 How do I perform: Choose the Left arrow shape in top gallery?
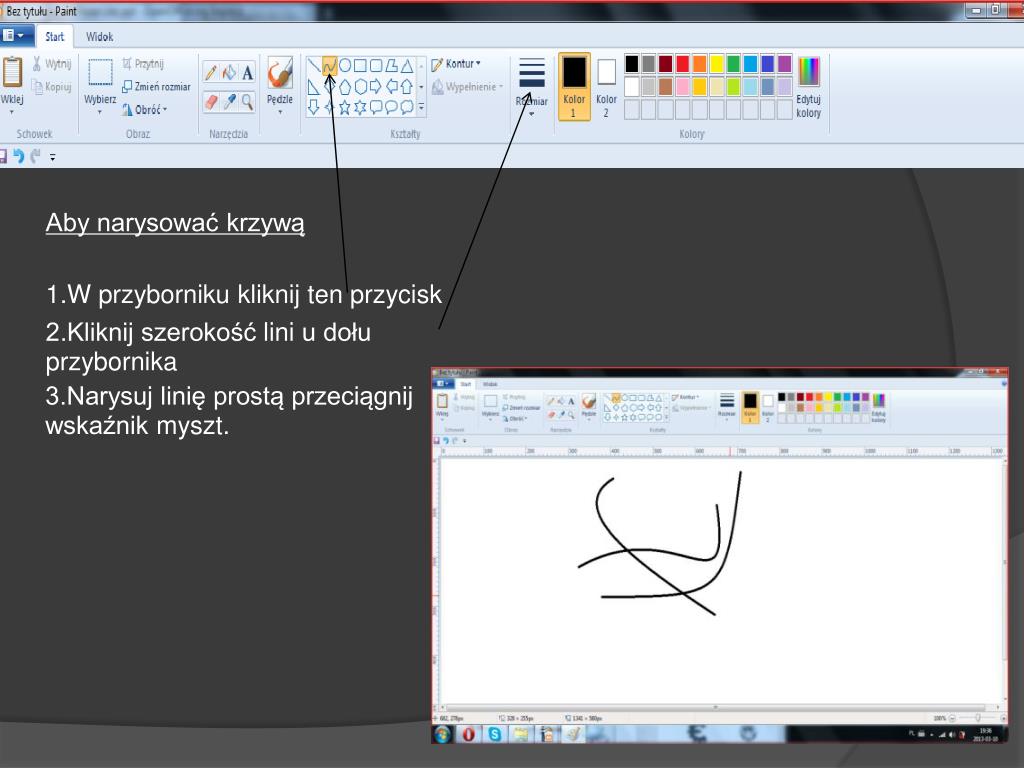pos(392,86)
